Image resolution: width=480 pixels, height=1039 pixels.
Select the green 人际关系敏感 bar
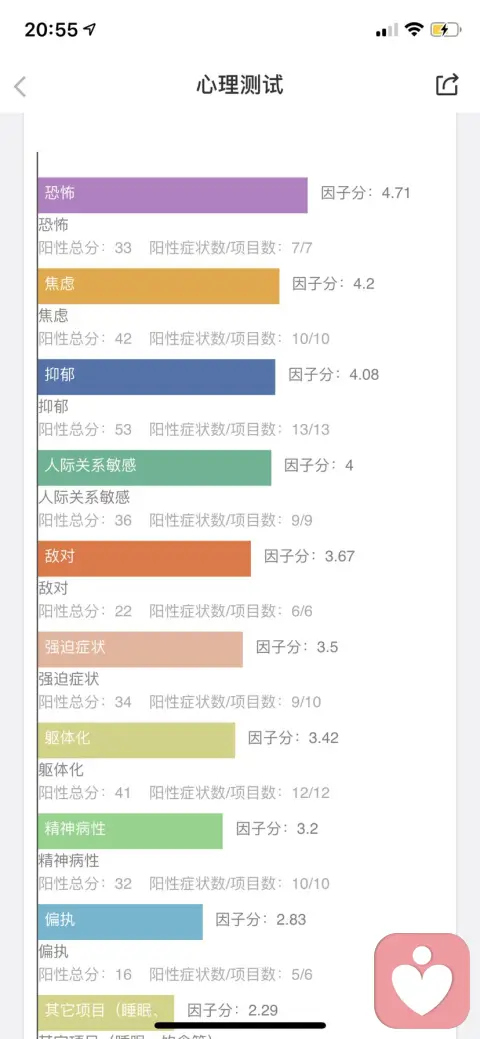[154, 467]
